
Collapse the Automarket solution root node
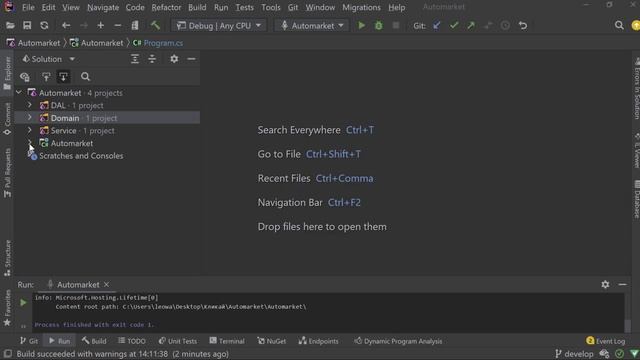coord(19,93)
